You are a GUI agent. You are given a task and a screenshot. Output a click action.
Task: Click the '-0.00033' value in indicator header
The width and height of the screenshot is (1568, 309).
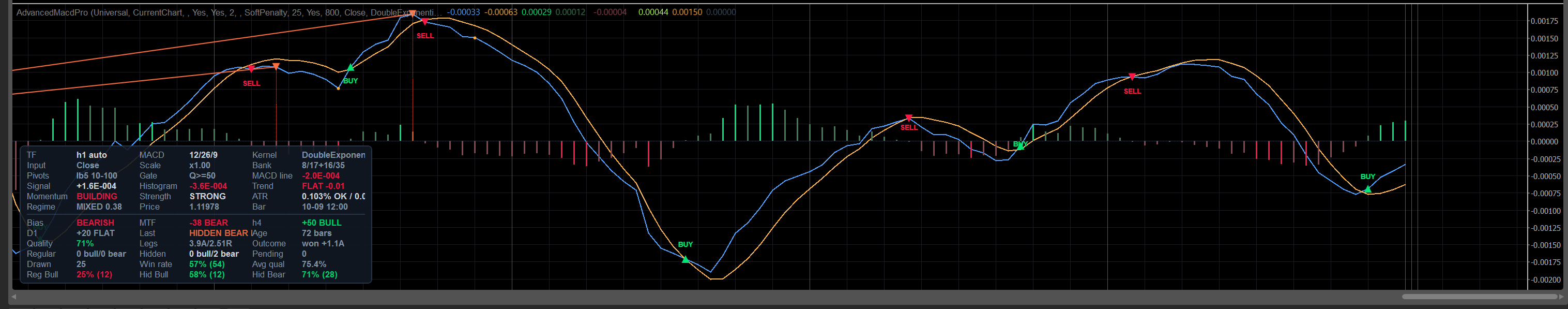coord(463,12)
